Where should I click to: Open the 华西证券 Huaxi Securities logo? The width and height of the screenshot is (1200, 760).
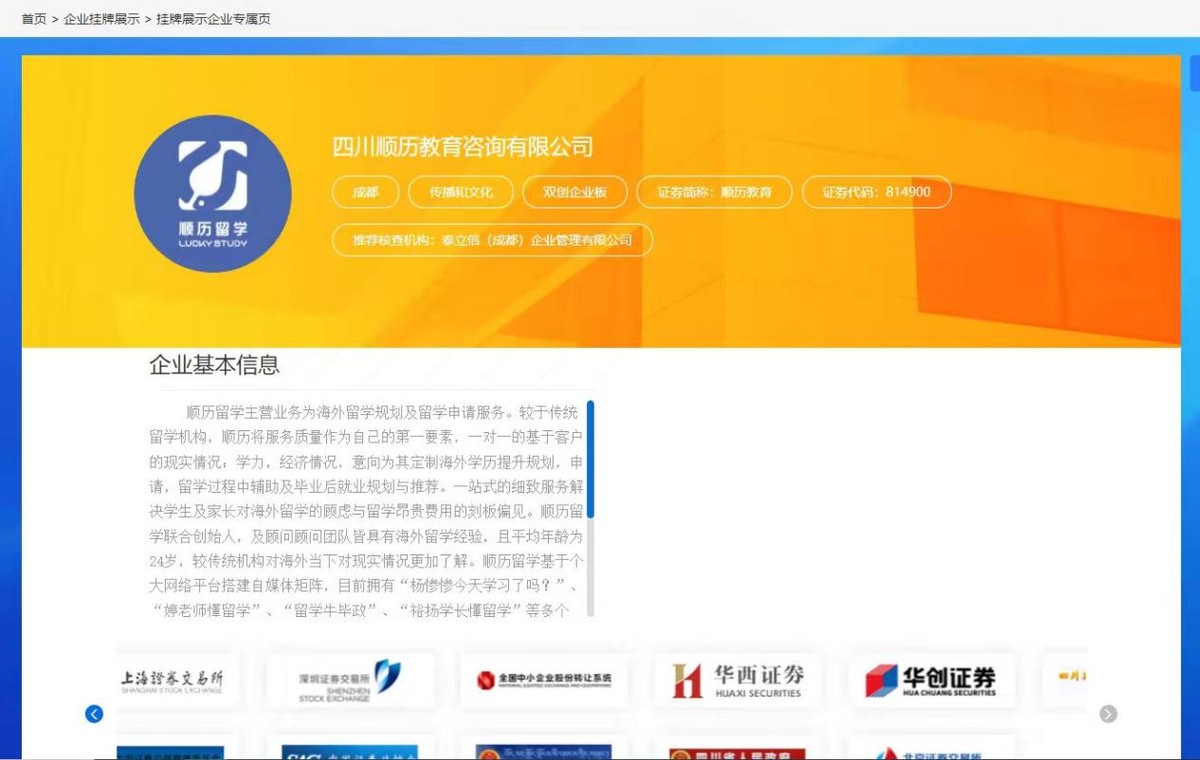(x=738, y=681)
